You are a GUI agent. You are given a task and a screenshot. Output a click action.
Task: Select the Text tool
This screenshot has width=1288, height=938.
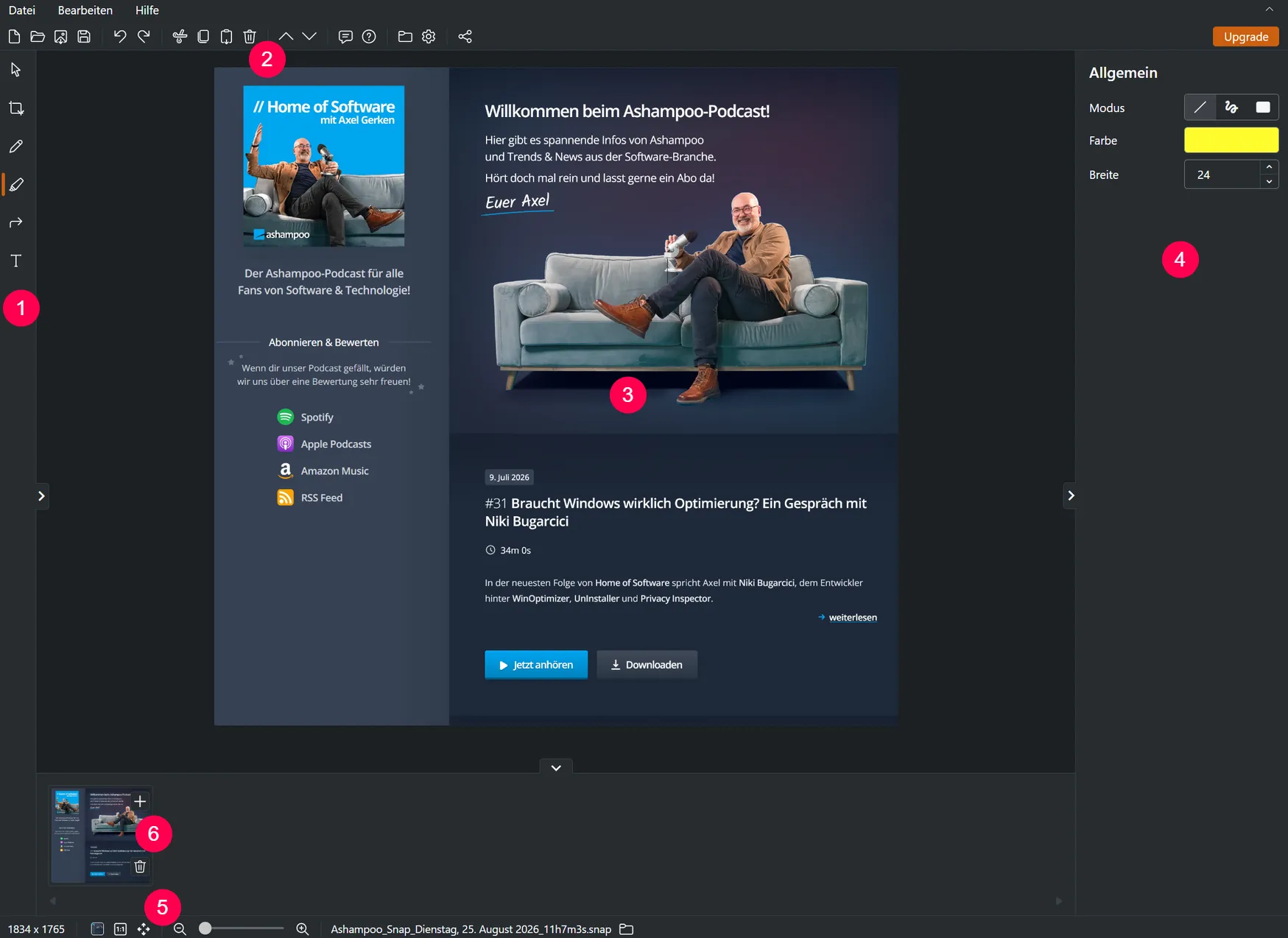point(16,261)
